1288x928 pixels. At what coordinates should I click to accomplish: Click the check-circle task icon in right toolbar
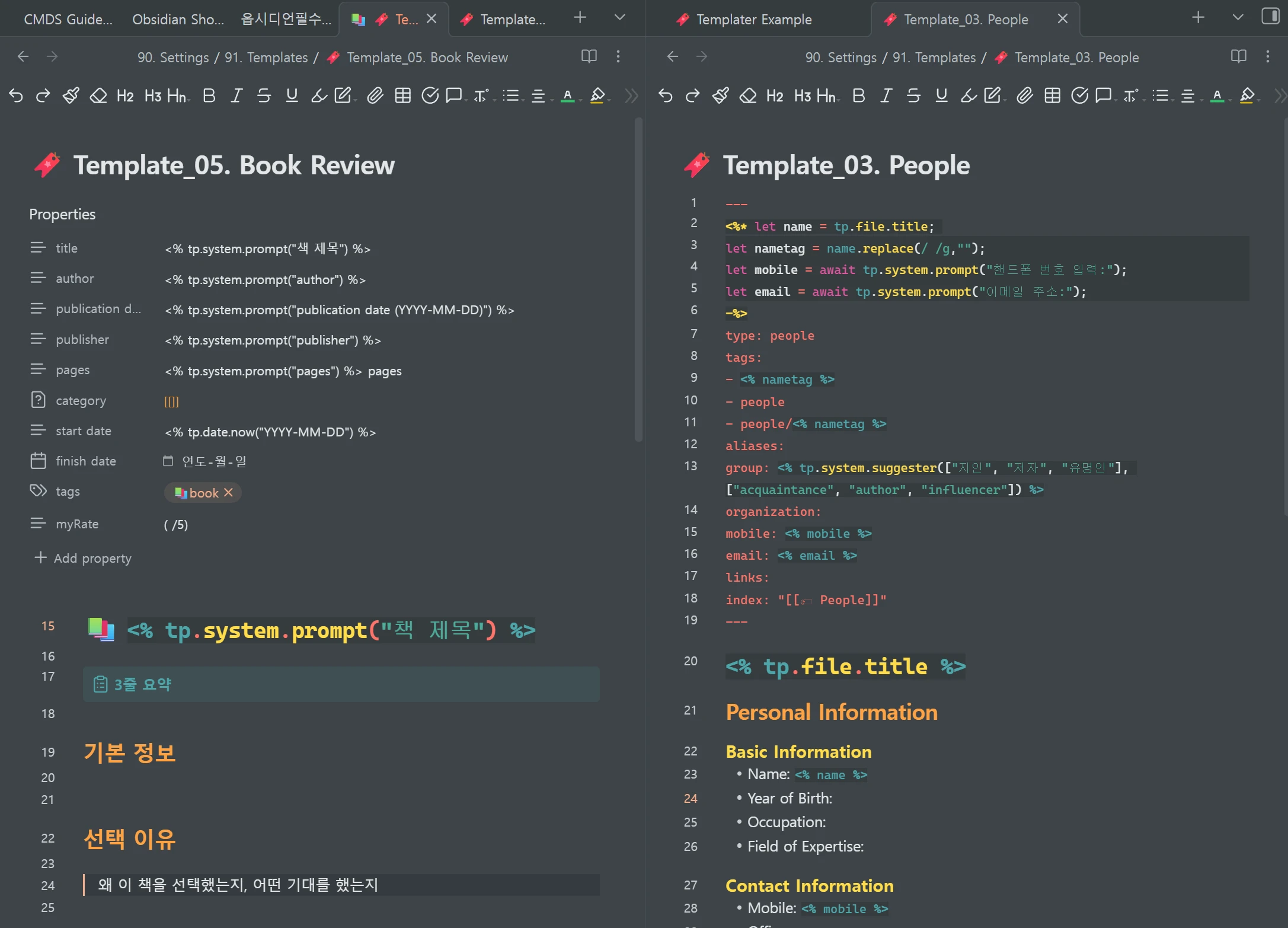point(1079,95)
